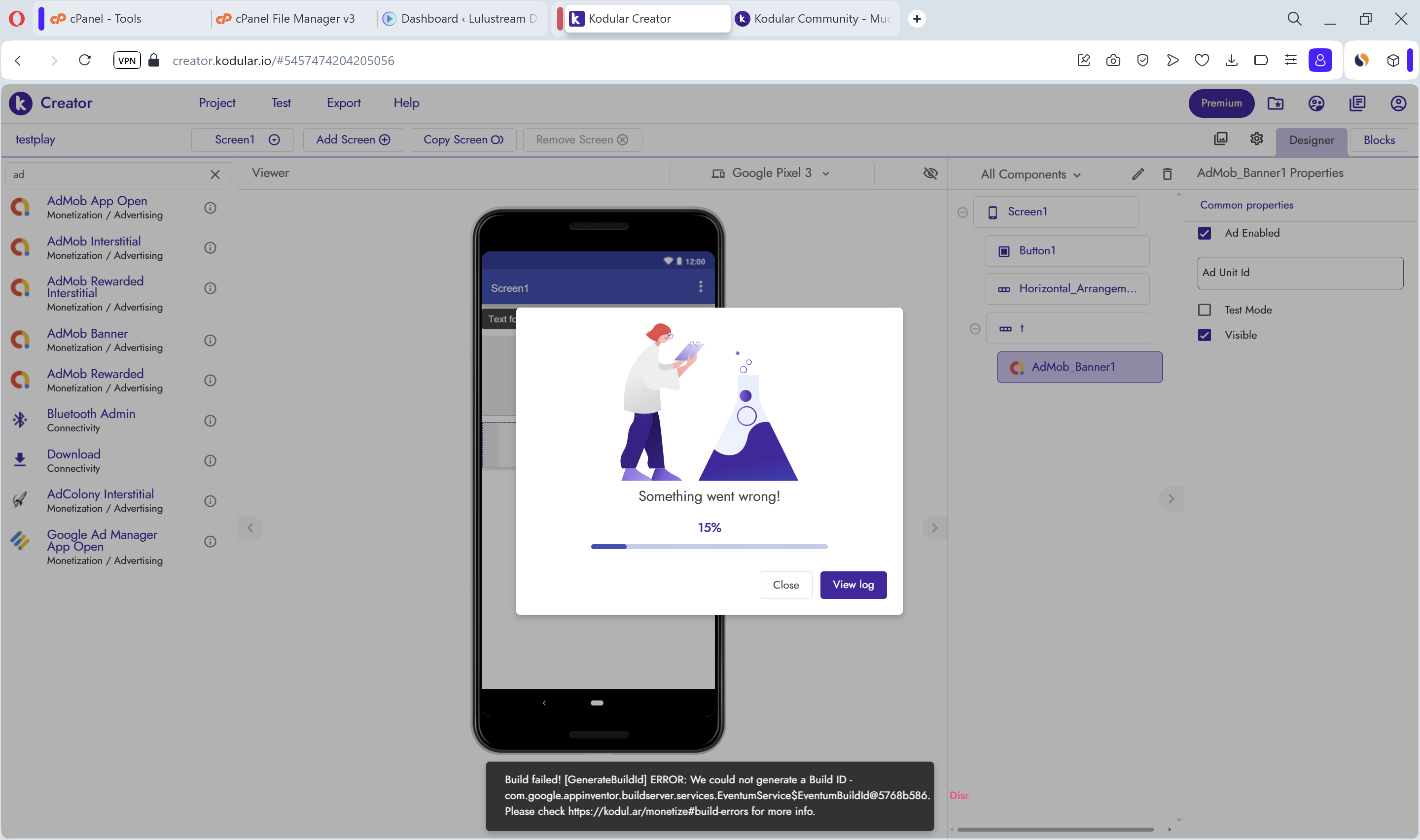Click the AdMob Banner palette icon
The width and height of the screenshot is (1420, 840).
(x=20, y=340)
